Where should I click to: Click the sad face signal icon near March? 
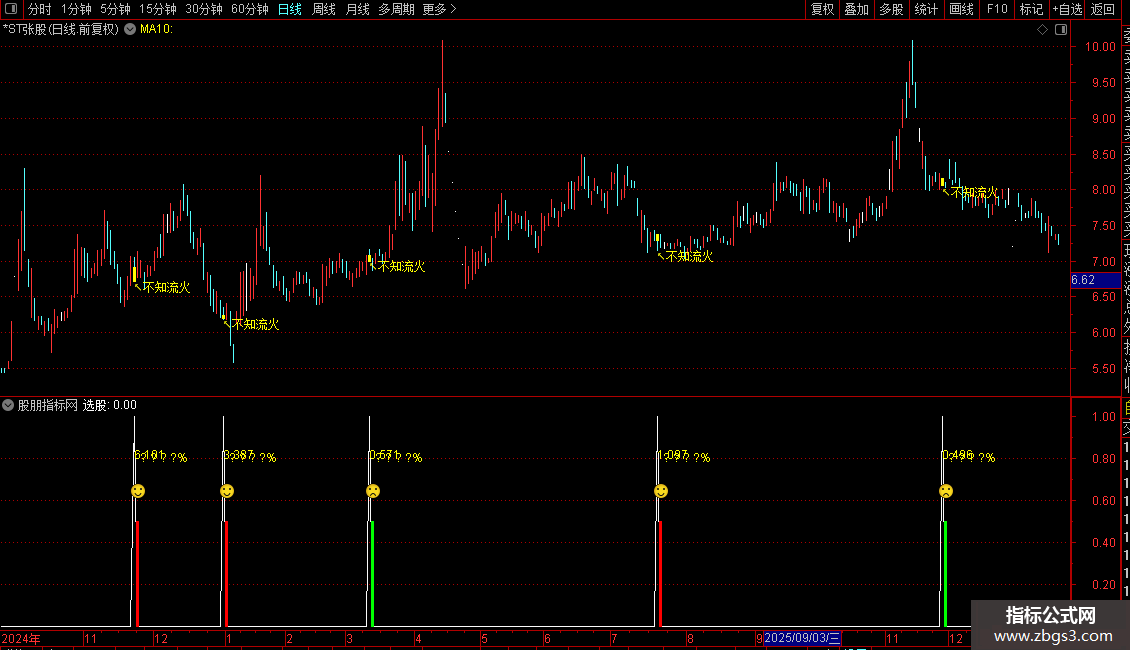pos(373,491)
